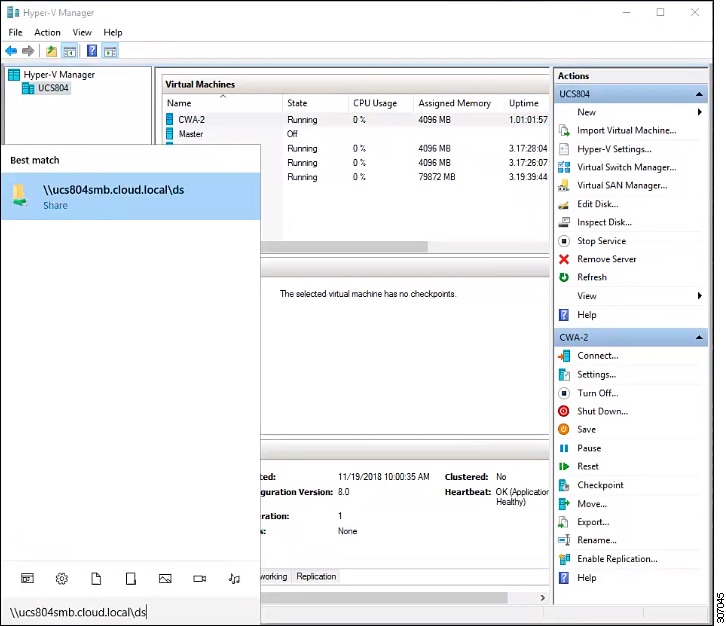
Task: Expand the New submenu arrow
Action: [700, 112]
